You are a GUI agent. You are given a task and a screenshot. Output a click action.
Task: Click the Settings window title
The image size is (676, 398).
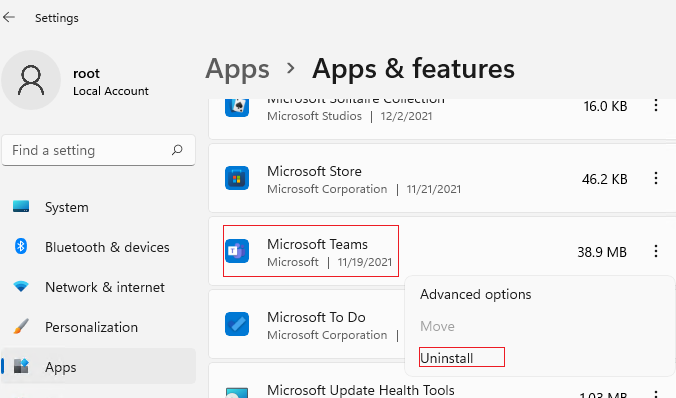coord(57,18)
